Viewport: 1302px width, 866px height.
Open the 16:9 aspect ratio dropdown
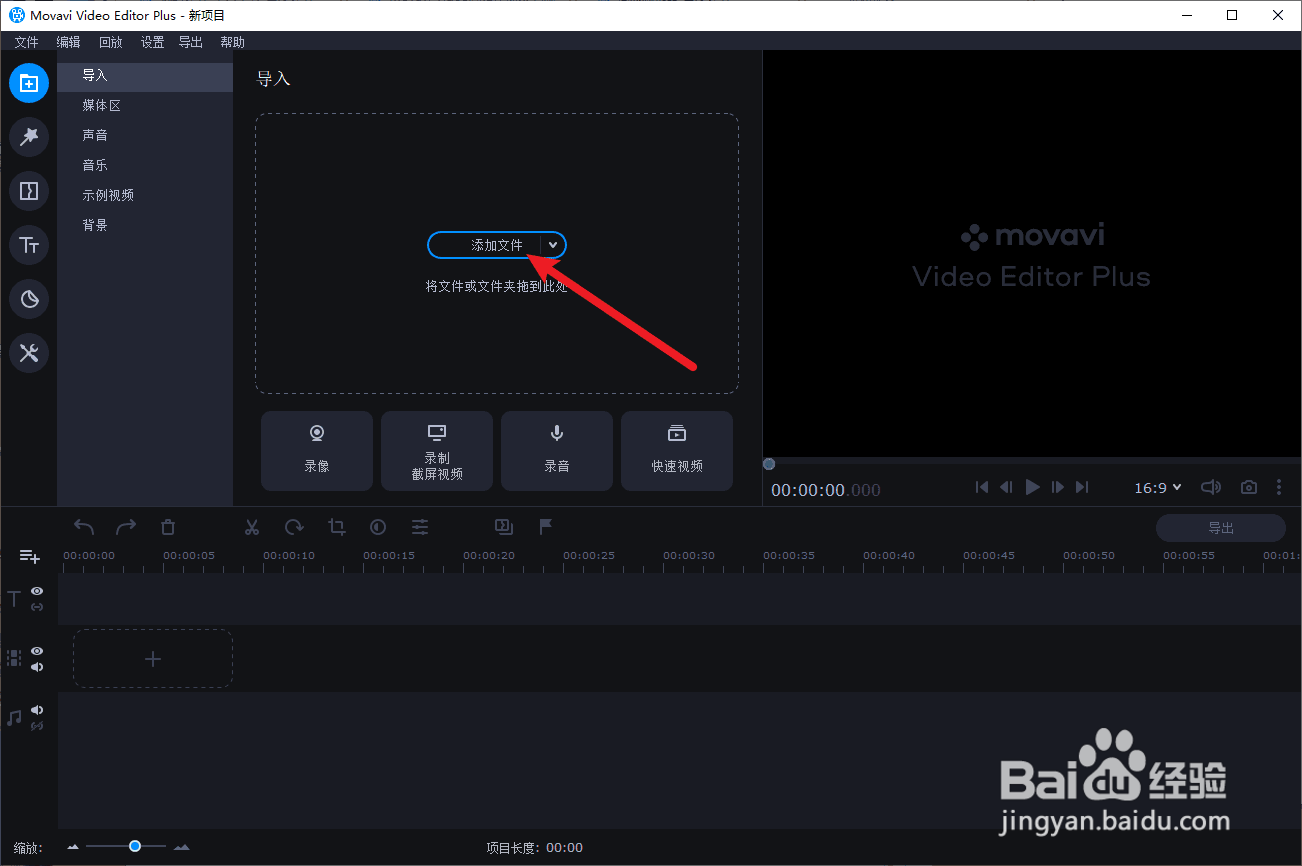tap(1158, 488)
